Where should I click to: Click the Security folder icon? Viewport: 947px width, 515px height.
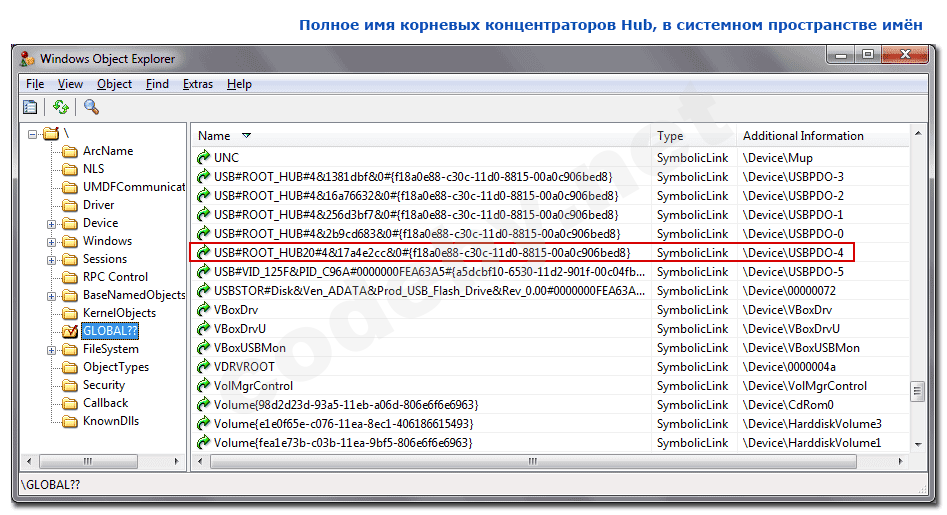point(71,385)
